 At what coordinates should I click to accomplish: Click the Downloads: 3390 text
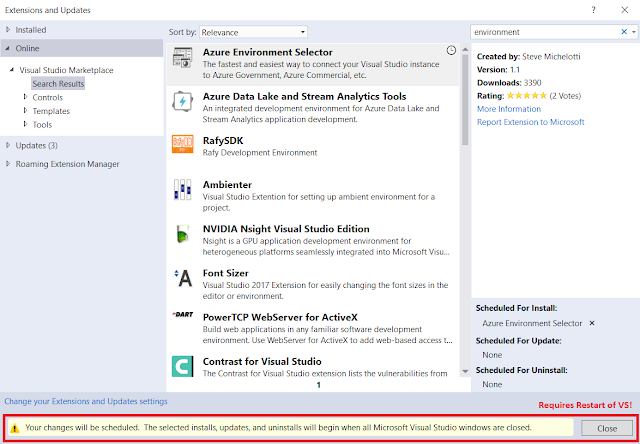pyautogui.click(x=509, y=83)
